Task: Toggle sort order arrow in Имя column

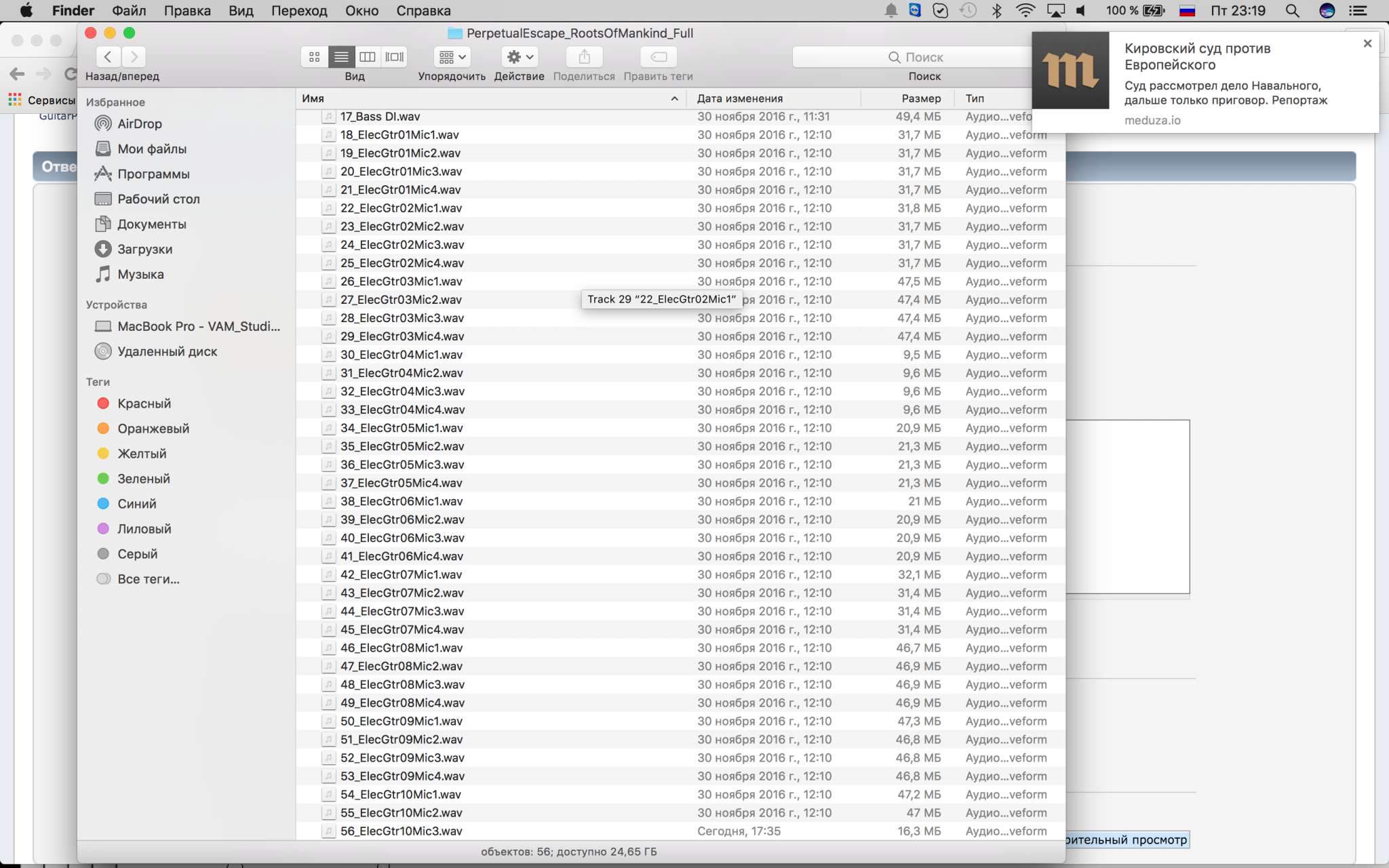Action: 674,98
